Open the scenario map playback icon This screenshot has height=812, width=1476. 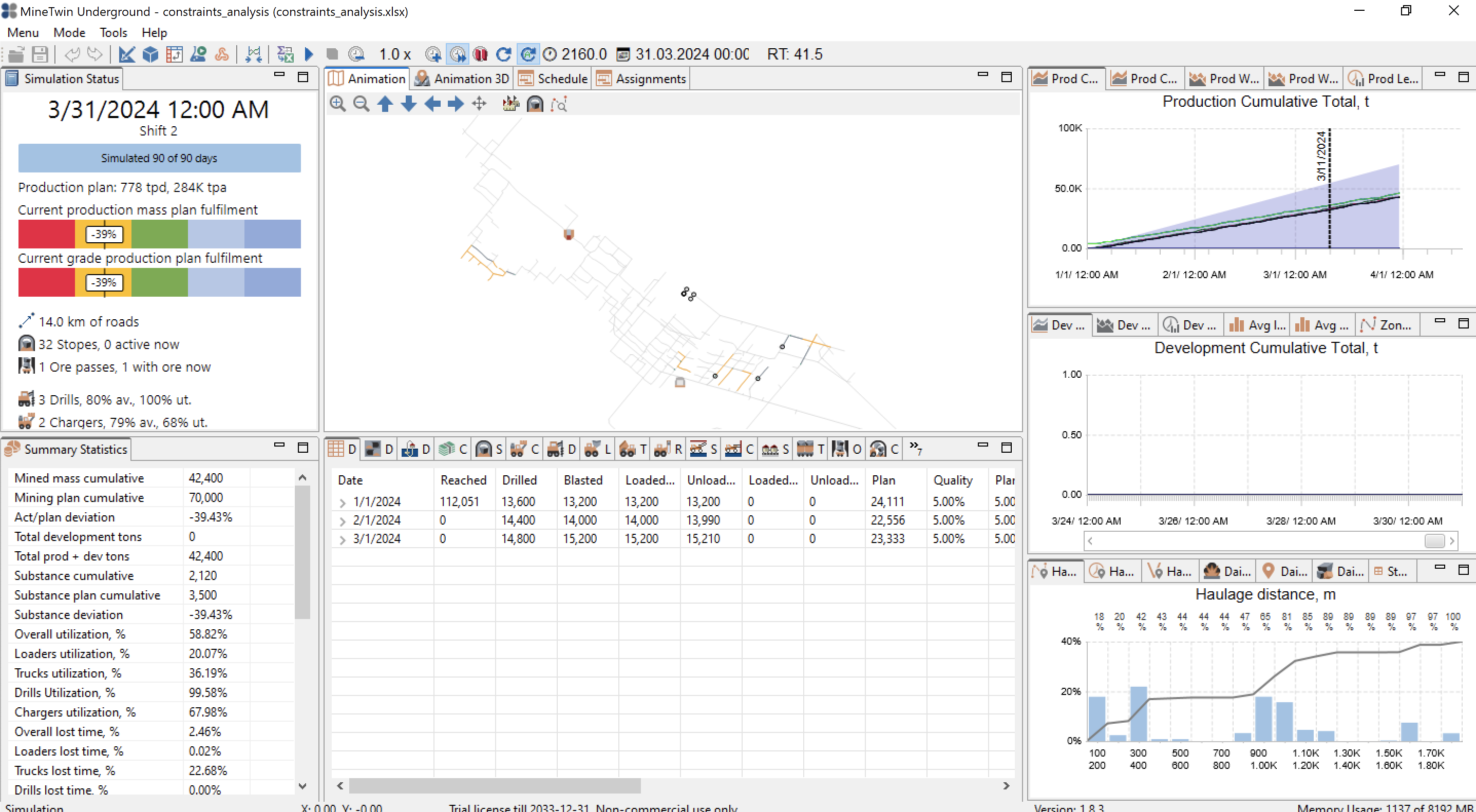198,54
